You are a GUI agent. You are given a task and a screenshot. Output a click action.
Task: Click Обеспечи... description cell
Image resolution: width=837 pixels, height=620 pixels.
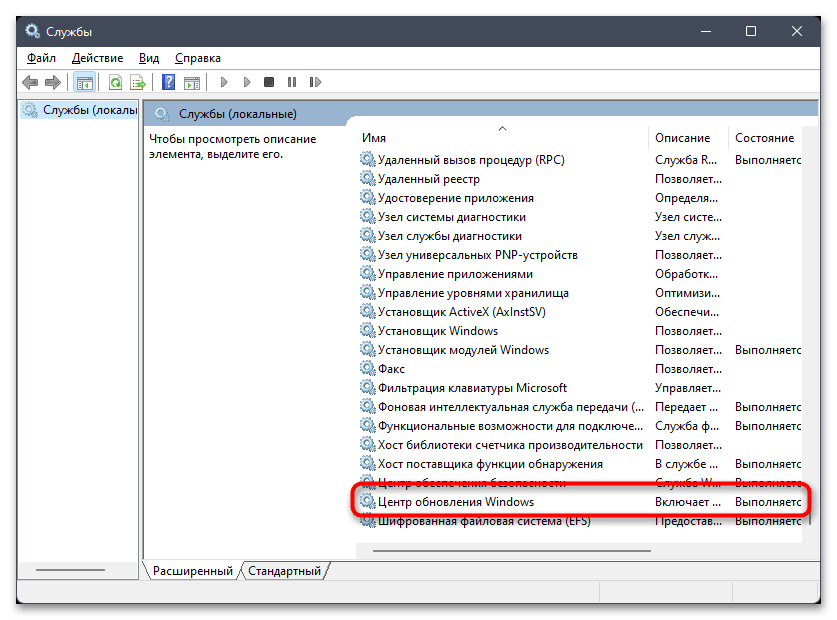click(x=686, y=312)
